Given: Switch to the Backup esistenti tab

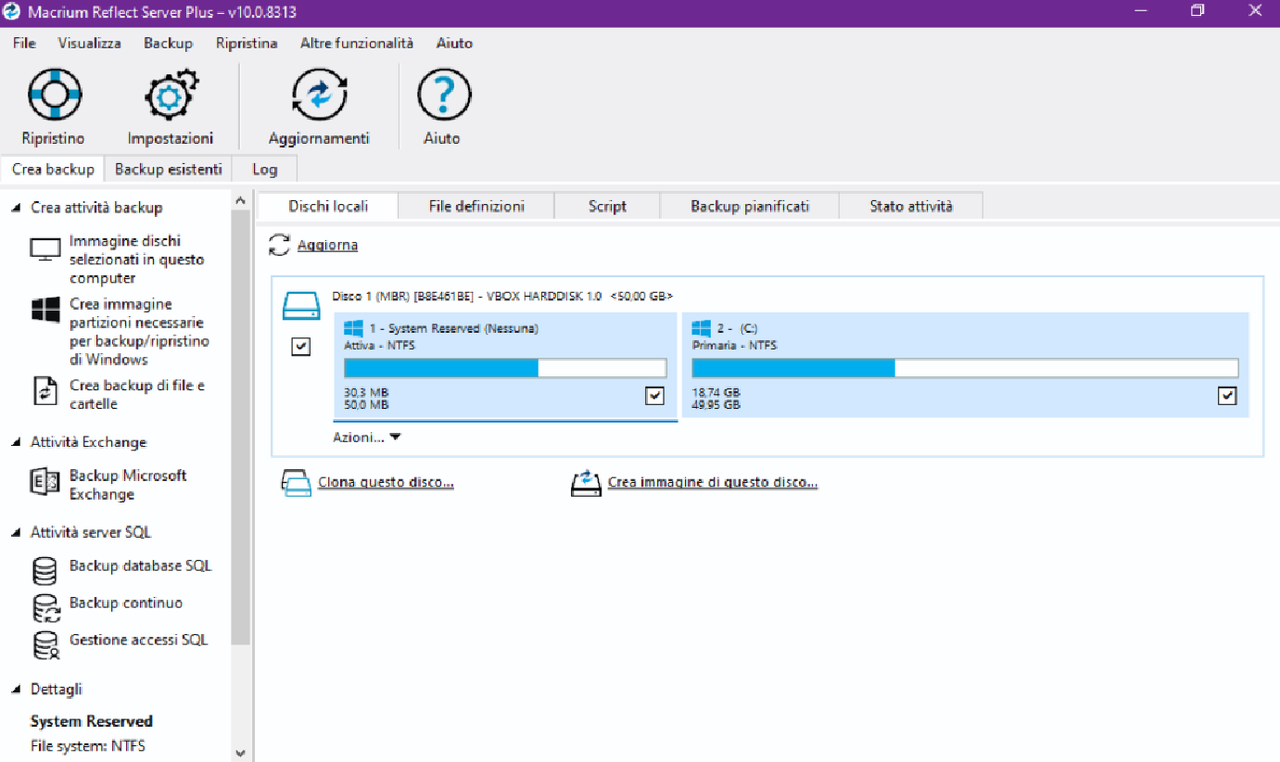Looking at the screenshot, I should coord(169,169).
